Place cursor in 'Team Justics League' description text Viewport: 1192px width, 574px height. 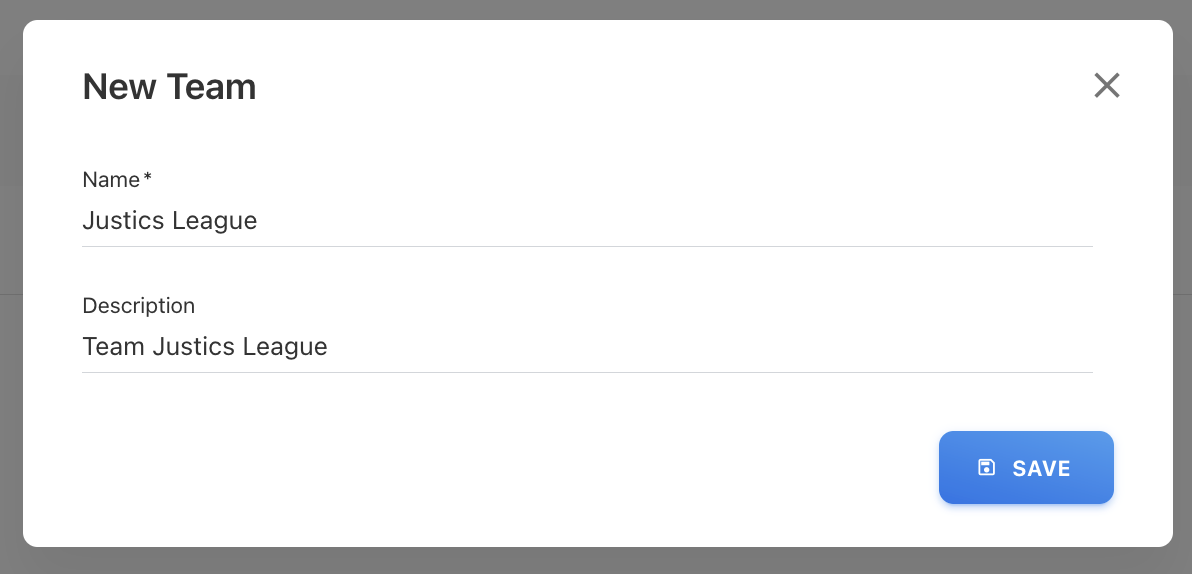point(204,347)
